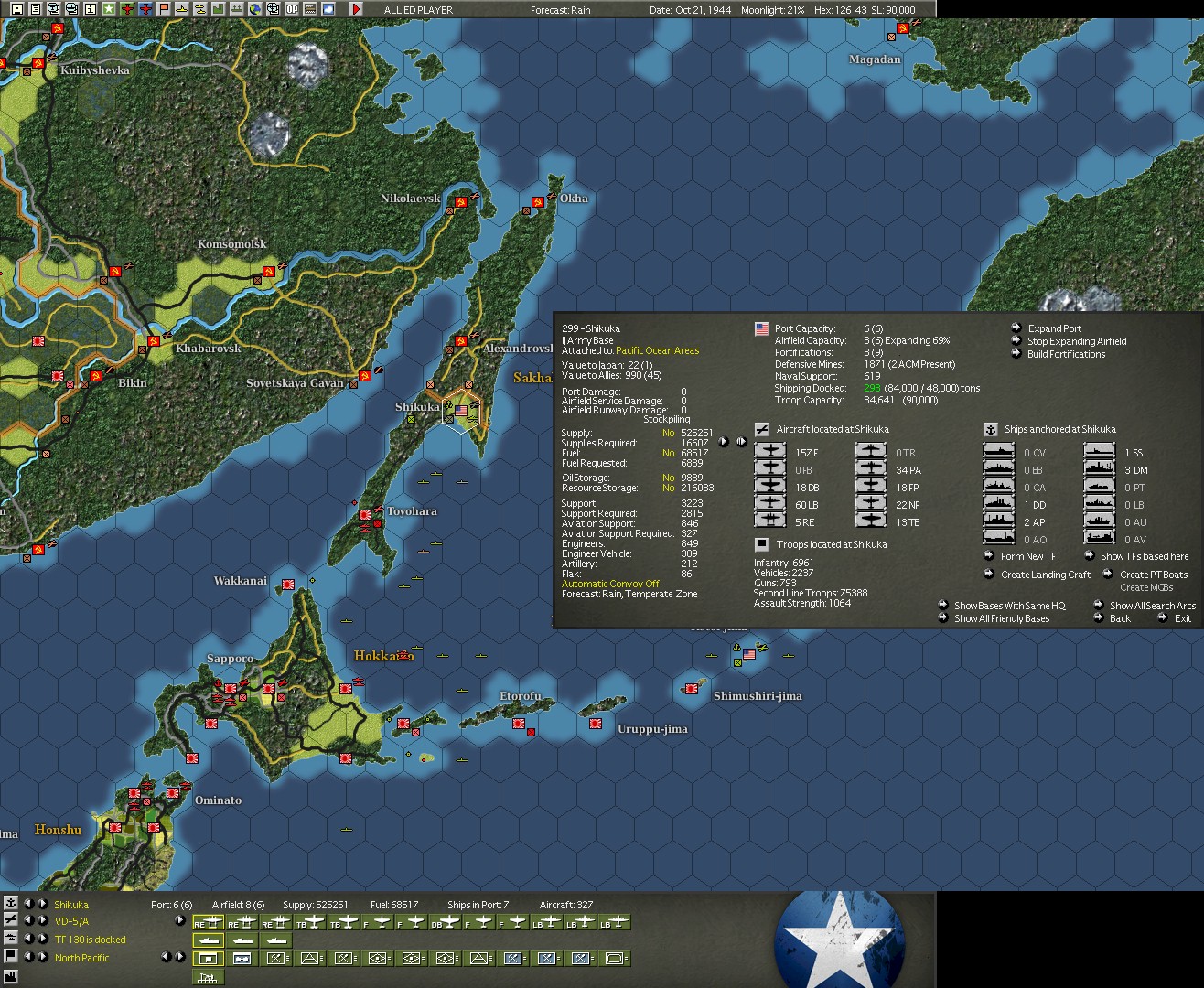The height and width of the screenshot is (988, 1204).
Task: Select the factory row icon at bottom-left
Action: pos(10,977)
